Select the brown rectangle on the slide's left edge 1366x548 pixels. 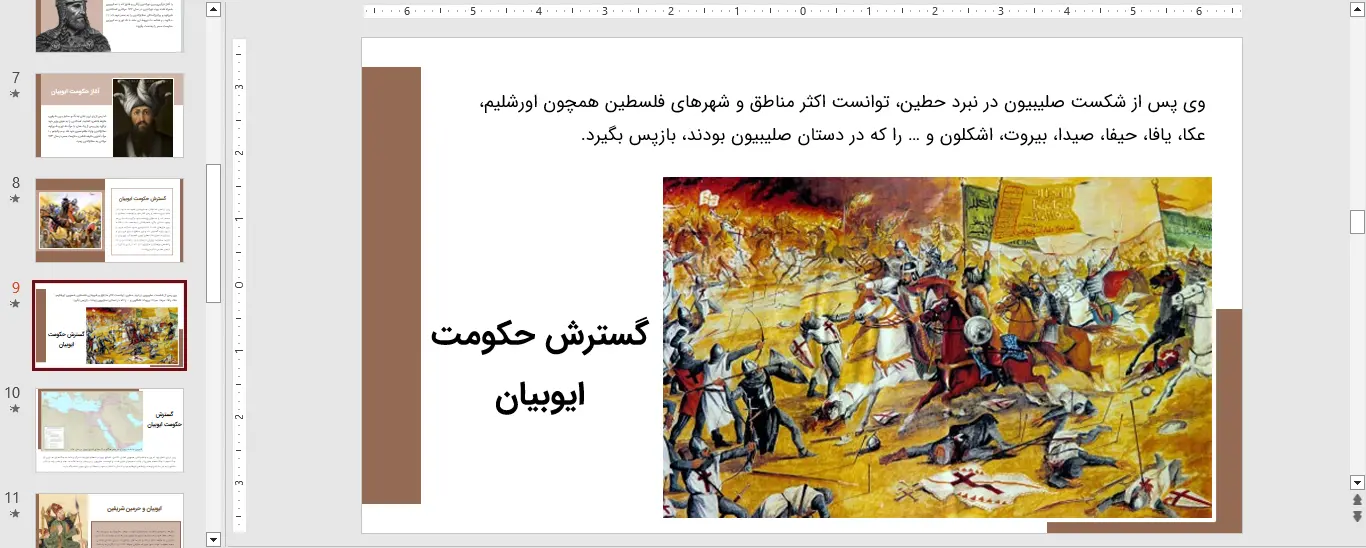coord(391,285)
